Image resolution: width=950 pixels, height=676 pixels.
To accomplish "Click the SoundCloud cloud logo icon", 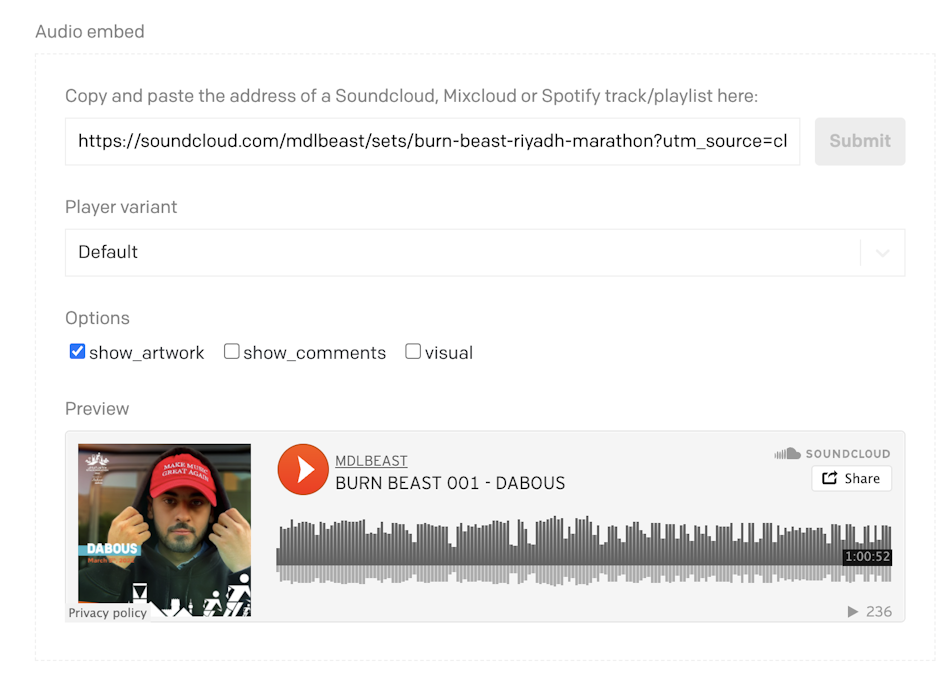I will click(x=787, y=454).
